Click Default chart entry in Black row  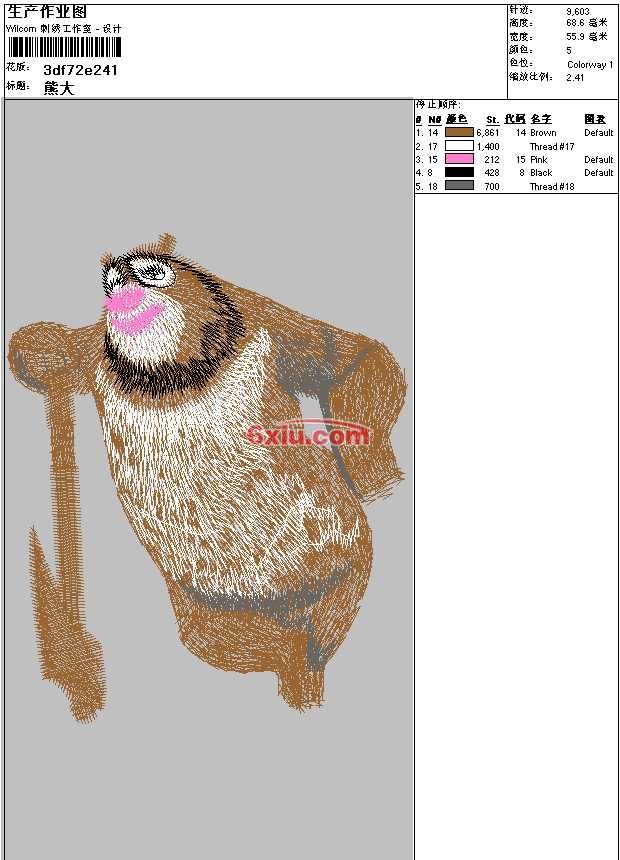tap(599, 173)
